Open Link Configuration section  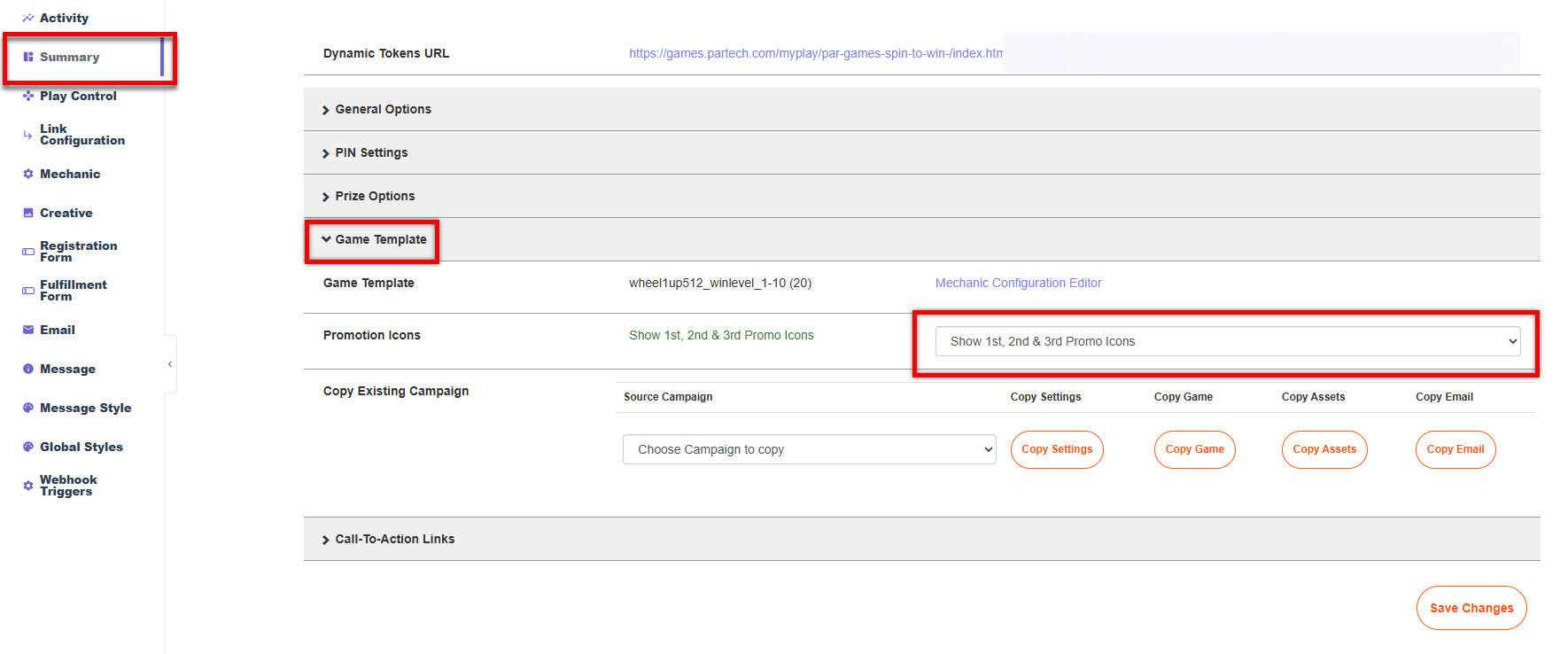tap(82, 135)
